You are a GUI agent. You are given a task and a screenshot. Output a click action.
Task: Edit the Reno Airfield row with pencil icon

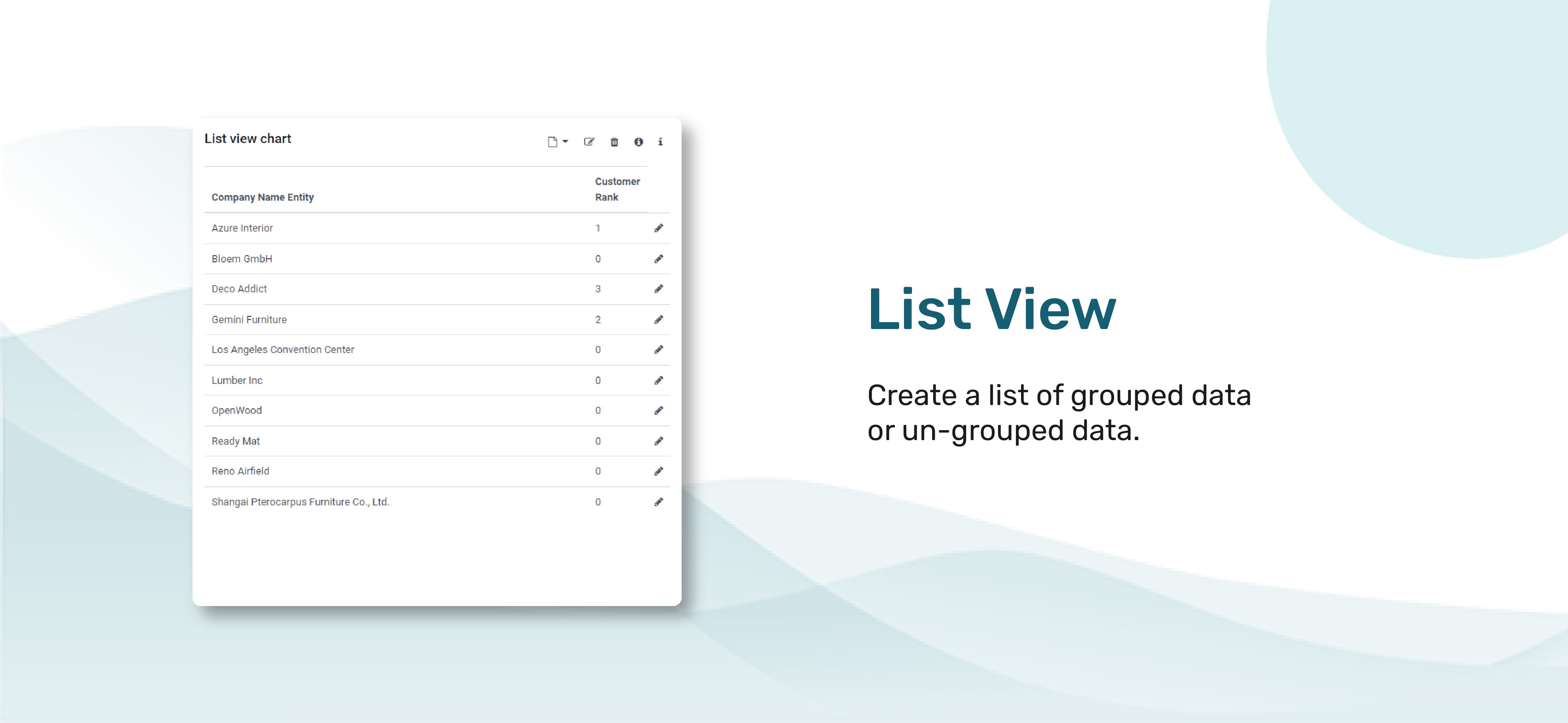point(658,472)
